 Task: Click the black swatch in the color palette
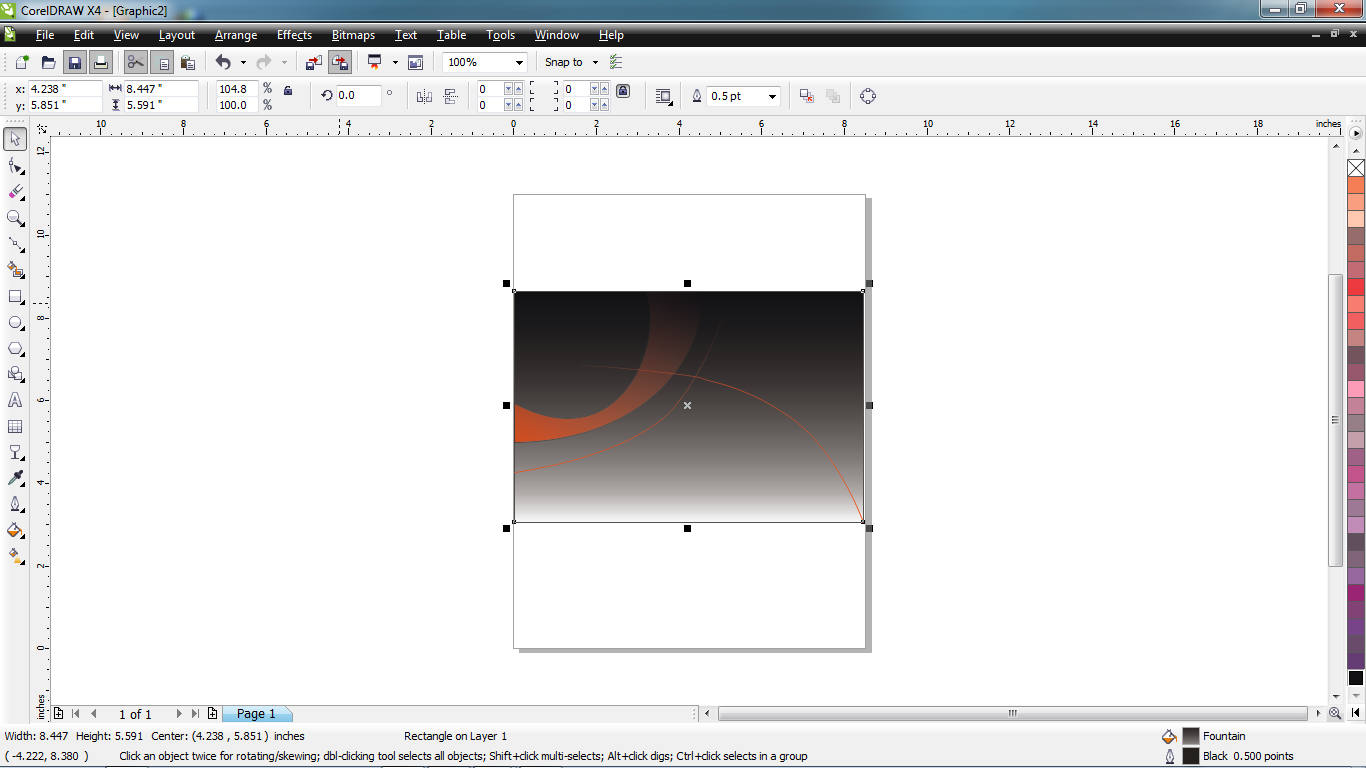1356,678
